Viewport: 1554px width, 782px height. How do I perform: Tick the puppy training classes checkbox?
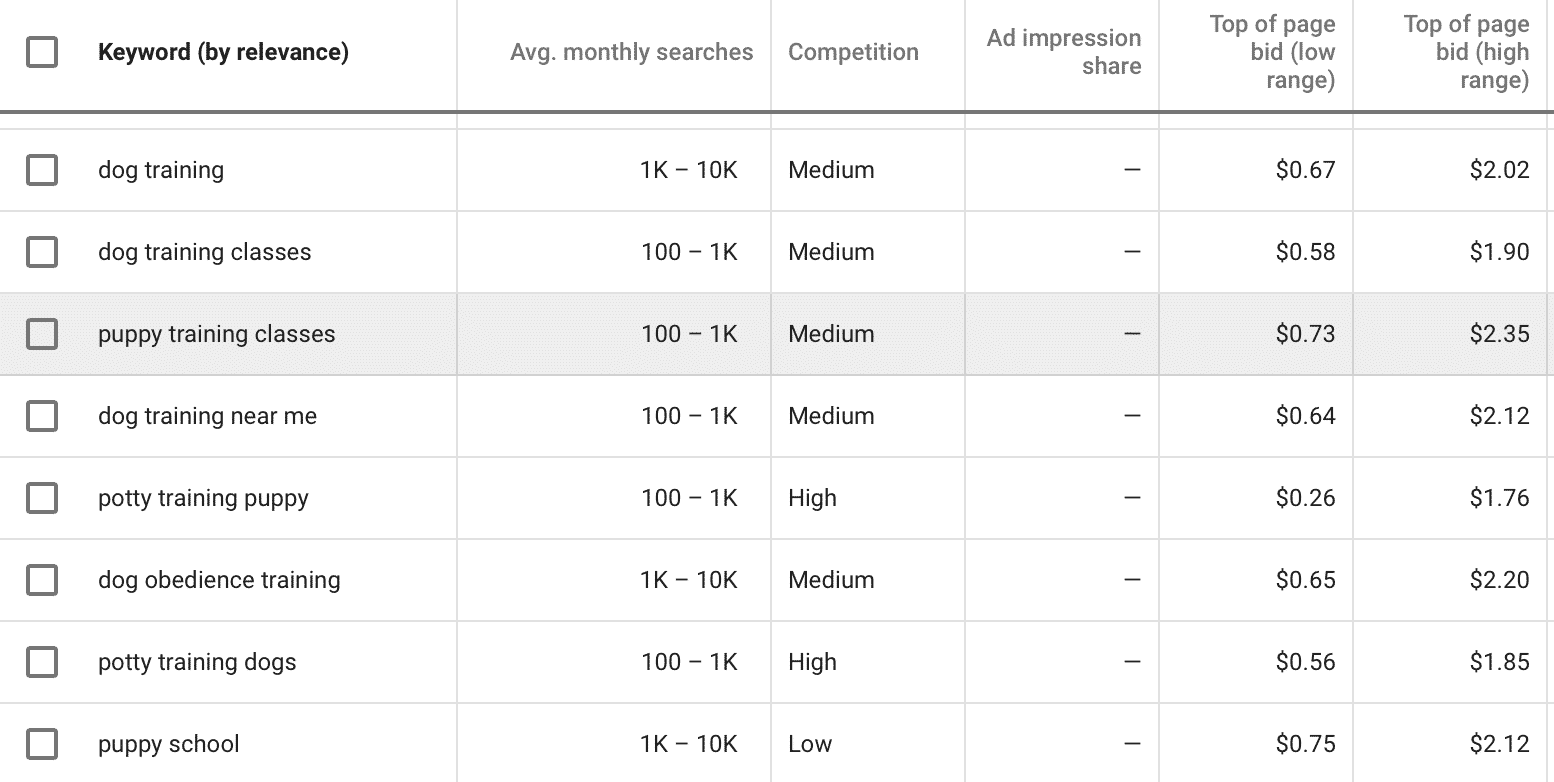pos(42,334)
